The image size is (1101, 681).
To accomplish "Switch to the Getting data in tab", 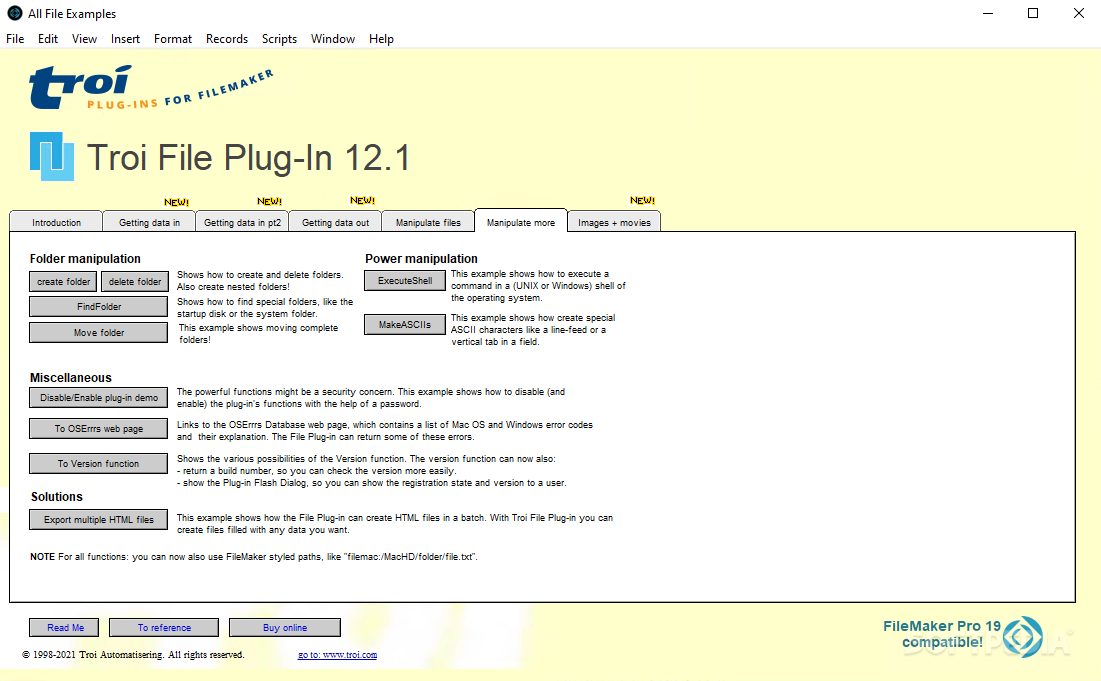I will [x=149, y=222].
